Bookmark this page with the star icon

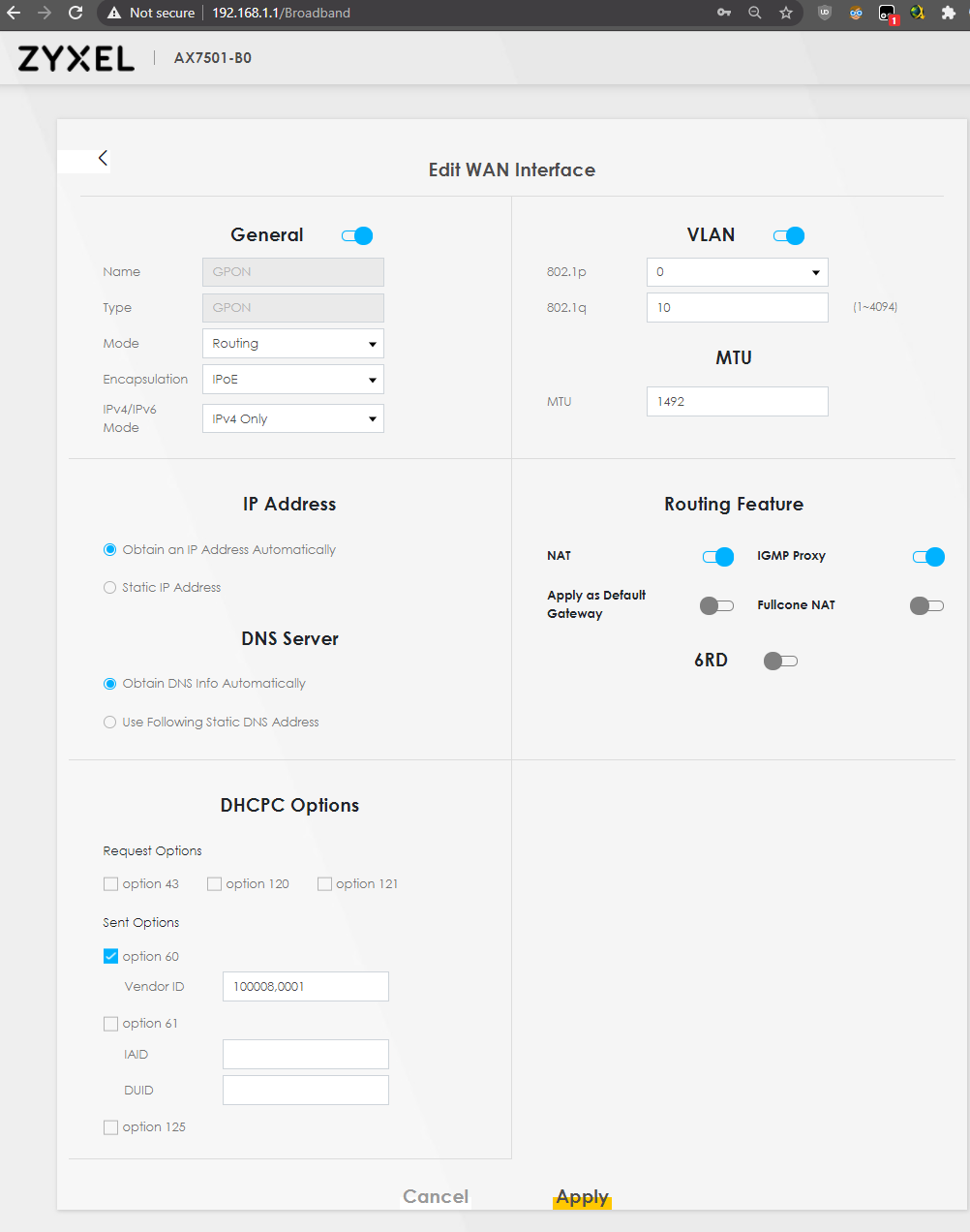(786, 13)
